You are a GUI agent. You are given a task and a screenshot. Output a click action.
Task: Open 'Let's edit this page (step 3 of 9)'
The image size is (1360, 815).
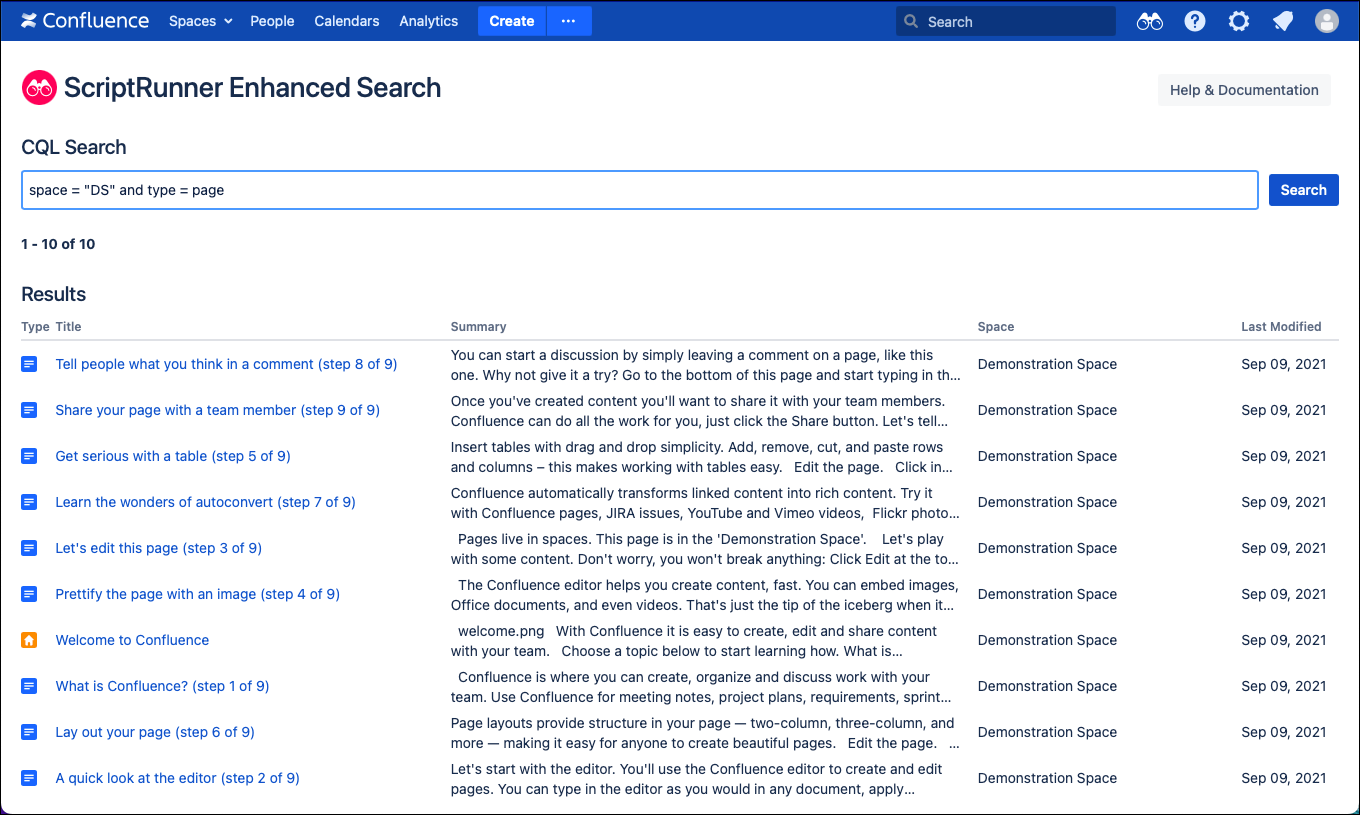point(159,548)
